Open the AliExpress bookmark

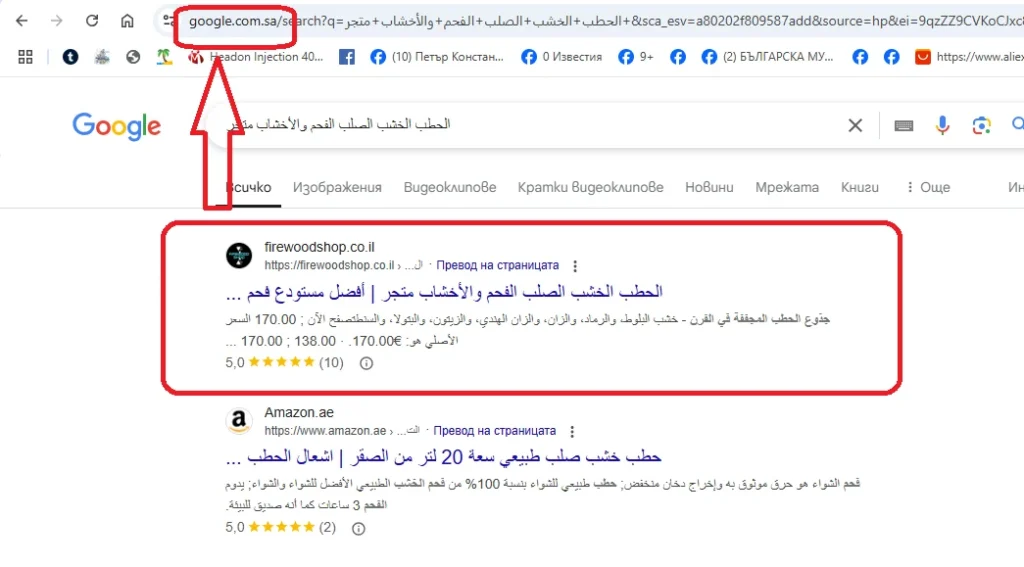[969, 57]
